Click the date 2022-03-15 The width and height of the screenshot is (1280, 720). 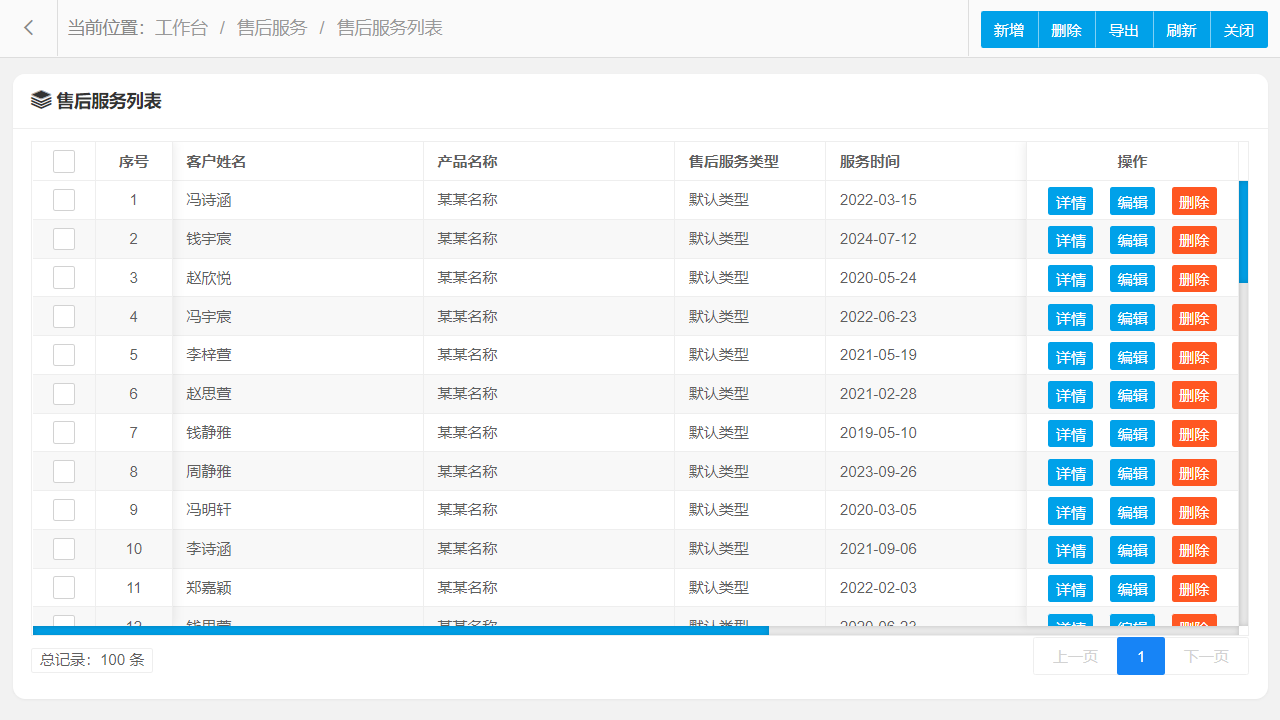coord(878,200)
